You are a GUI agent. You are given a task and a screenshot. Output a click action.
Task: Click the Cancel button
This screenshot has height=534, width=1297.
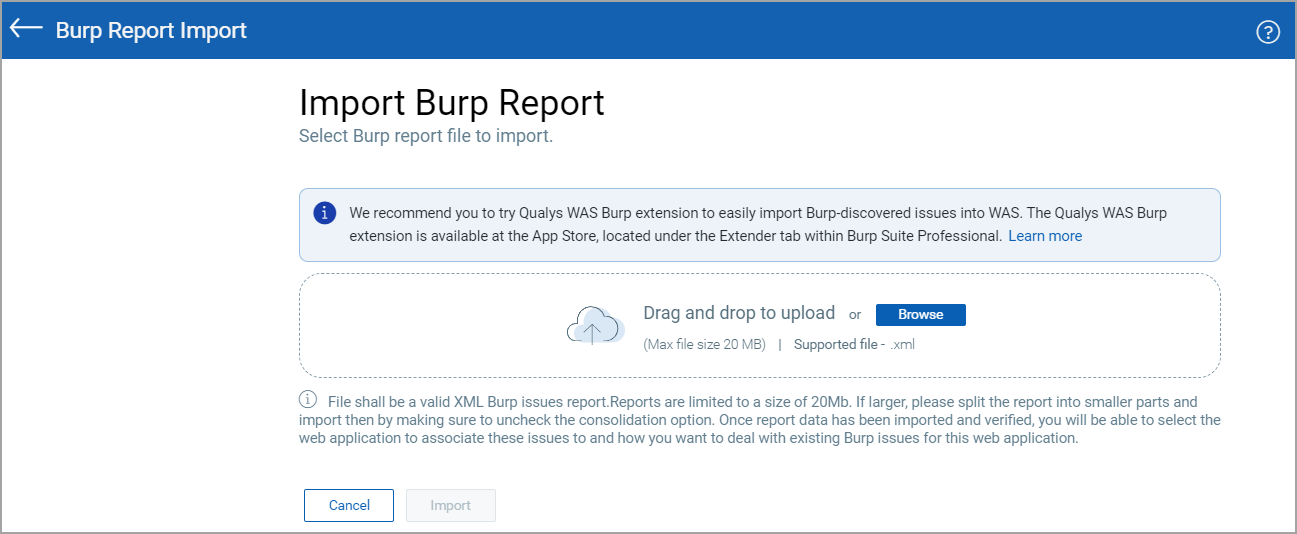pos(349,505)
